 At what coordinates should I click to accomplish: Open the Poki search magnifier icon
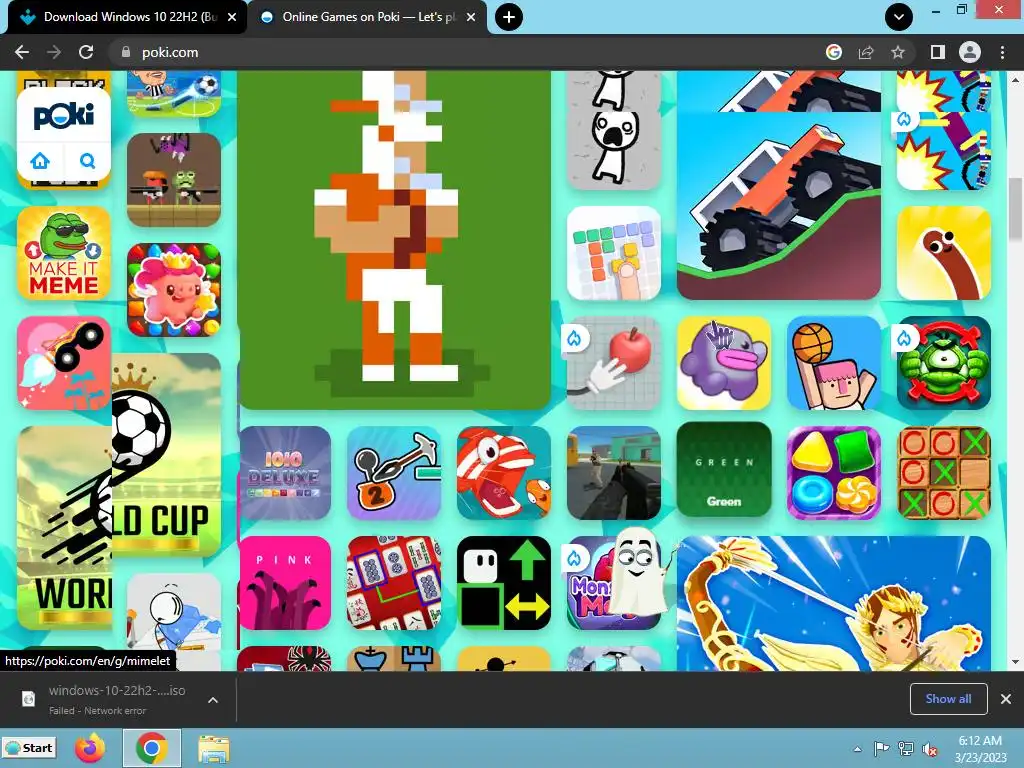coord(88,160)
